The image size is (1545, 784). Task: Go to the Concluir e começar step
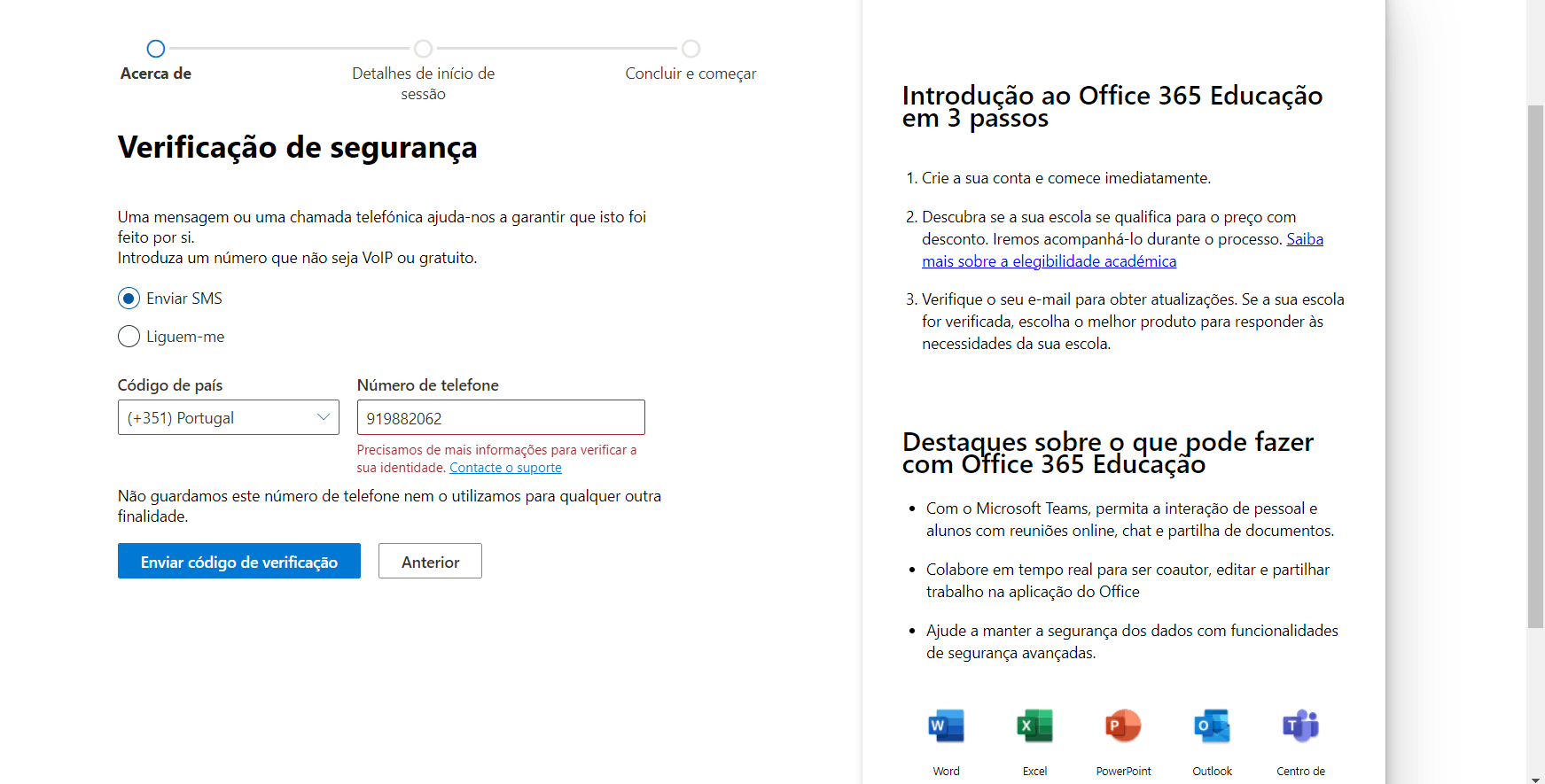pos(691,49)
